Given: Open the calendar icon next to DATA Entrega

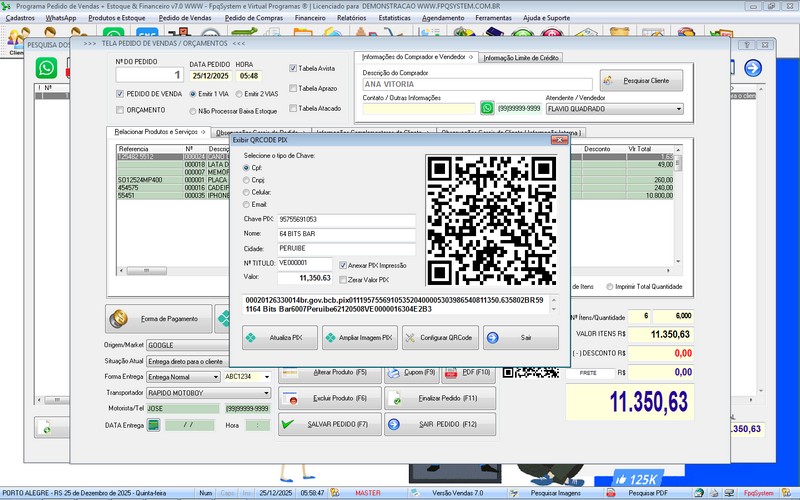Looking at the screenshot, I should pos(154,424).
